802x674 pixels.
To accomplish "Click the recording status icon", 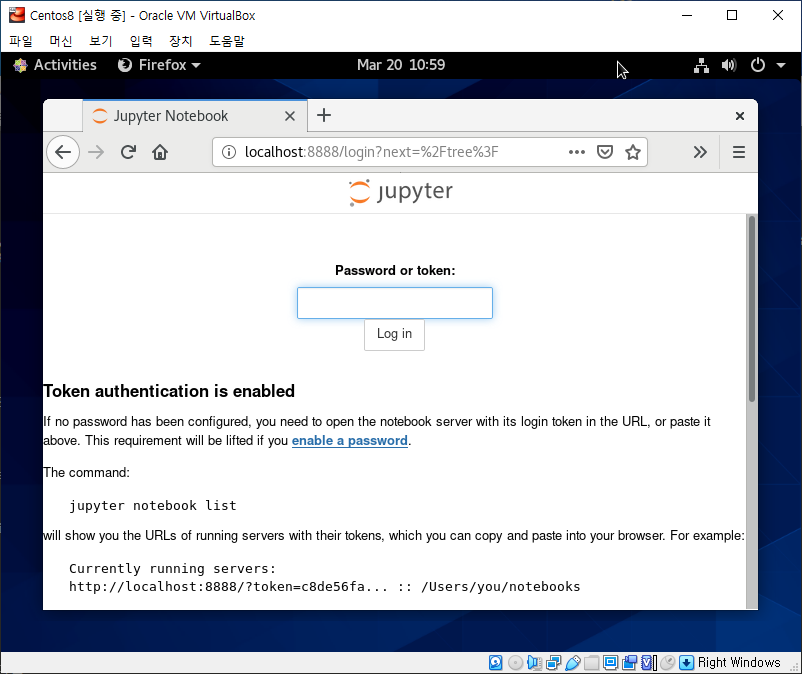I will 630,663.
